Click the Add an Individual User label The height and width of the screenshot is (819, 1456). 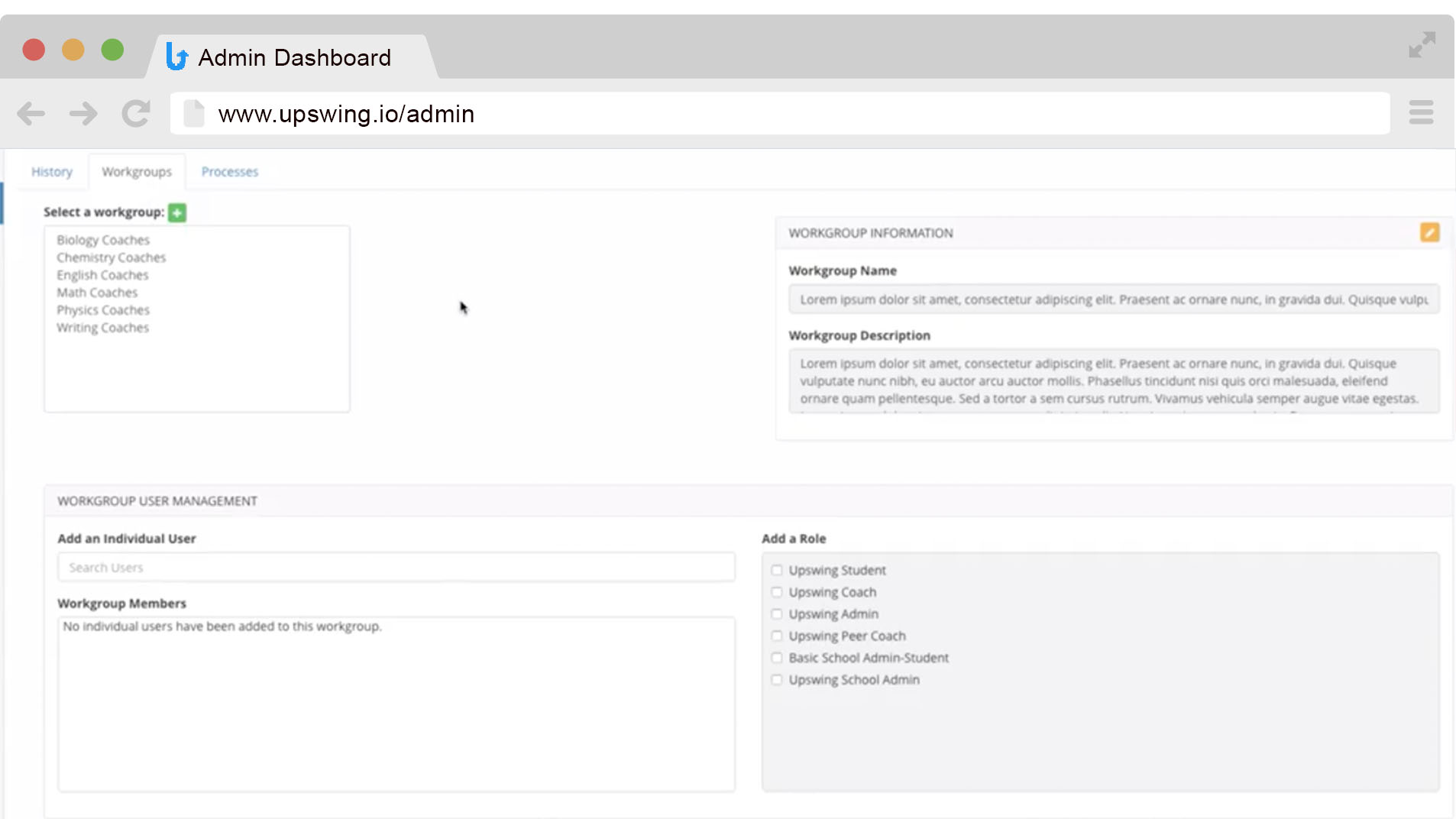(127, 539)
